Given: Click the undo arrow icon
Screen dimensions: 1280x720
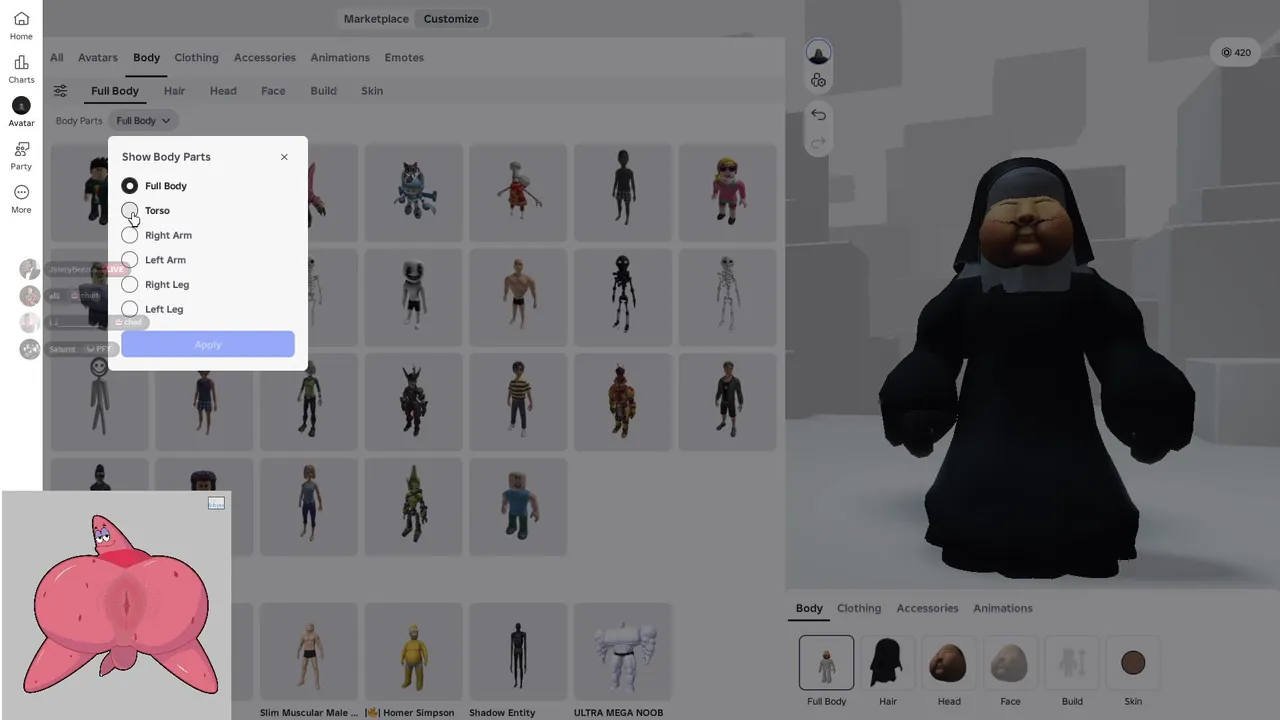Looking at the screenshot, I should [x=818, y=115].
